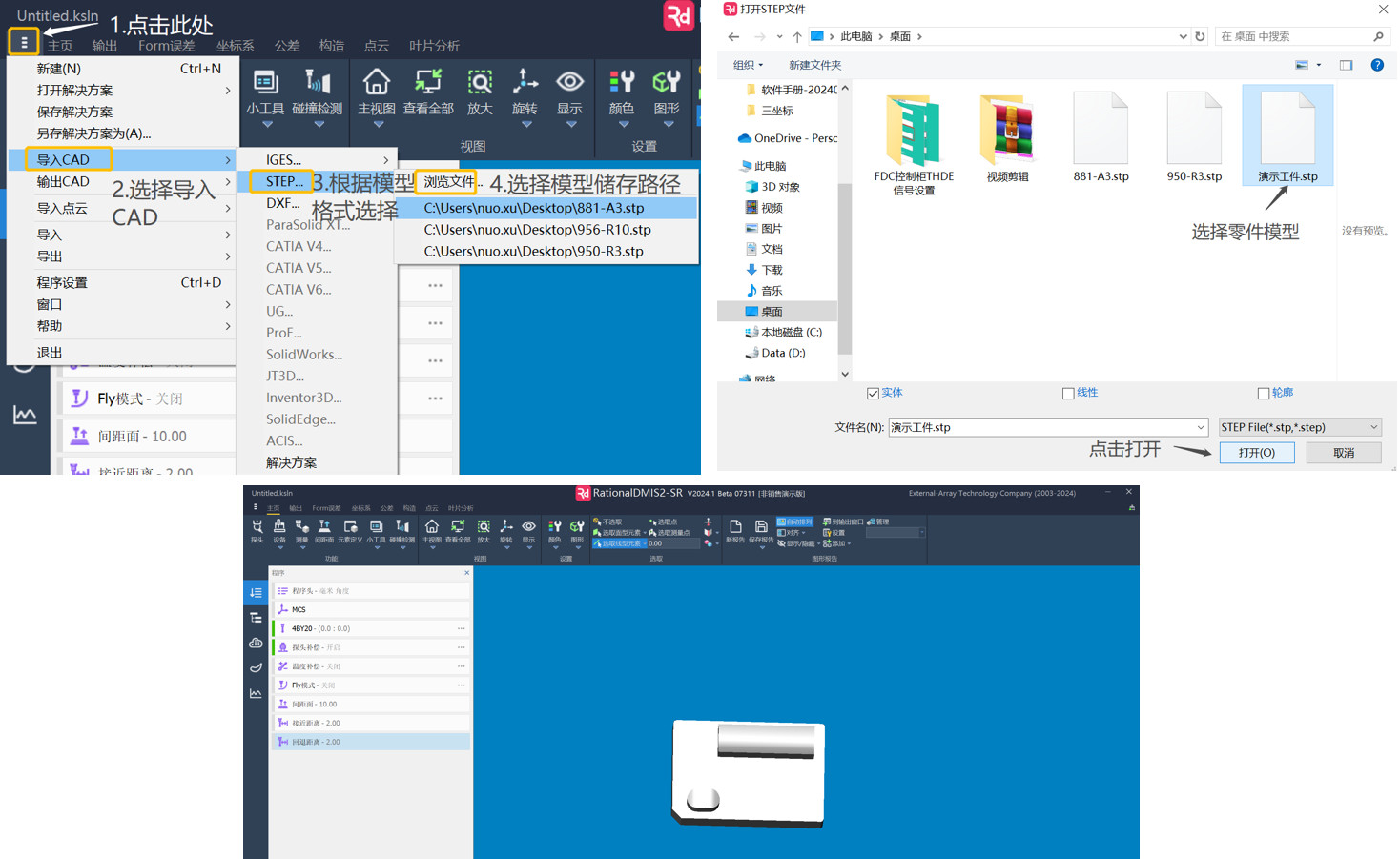Choose 程序设置 from the menu
This screenshot has height=859, width=1400.
[x=62, y=282]
